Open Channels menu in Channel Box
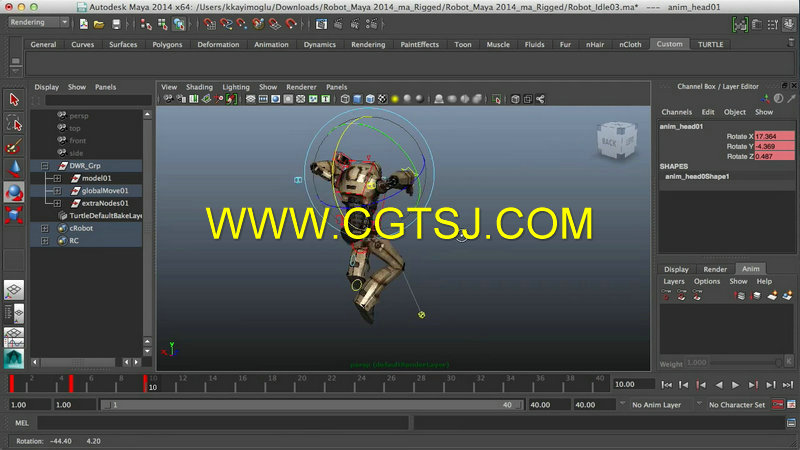This screenshot has width=800, height=450. click(x=677, y=112)
